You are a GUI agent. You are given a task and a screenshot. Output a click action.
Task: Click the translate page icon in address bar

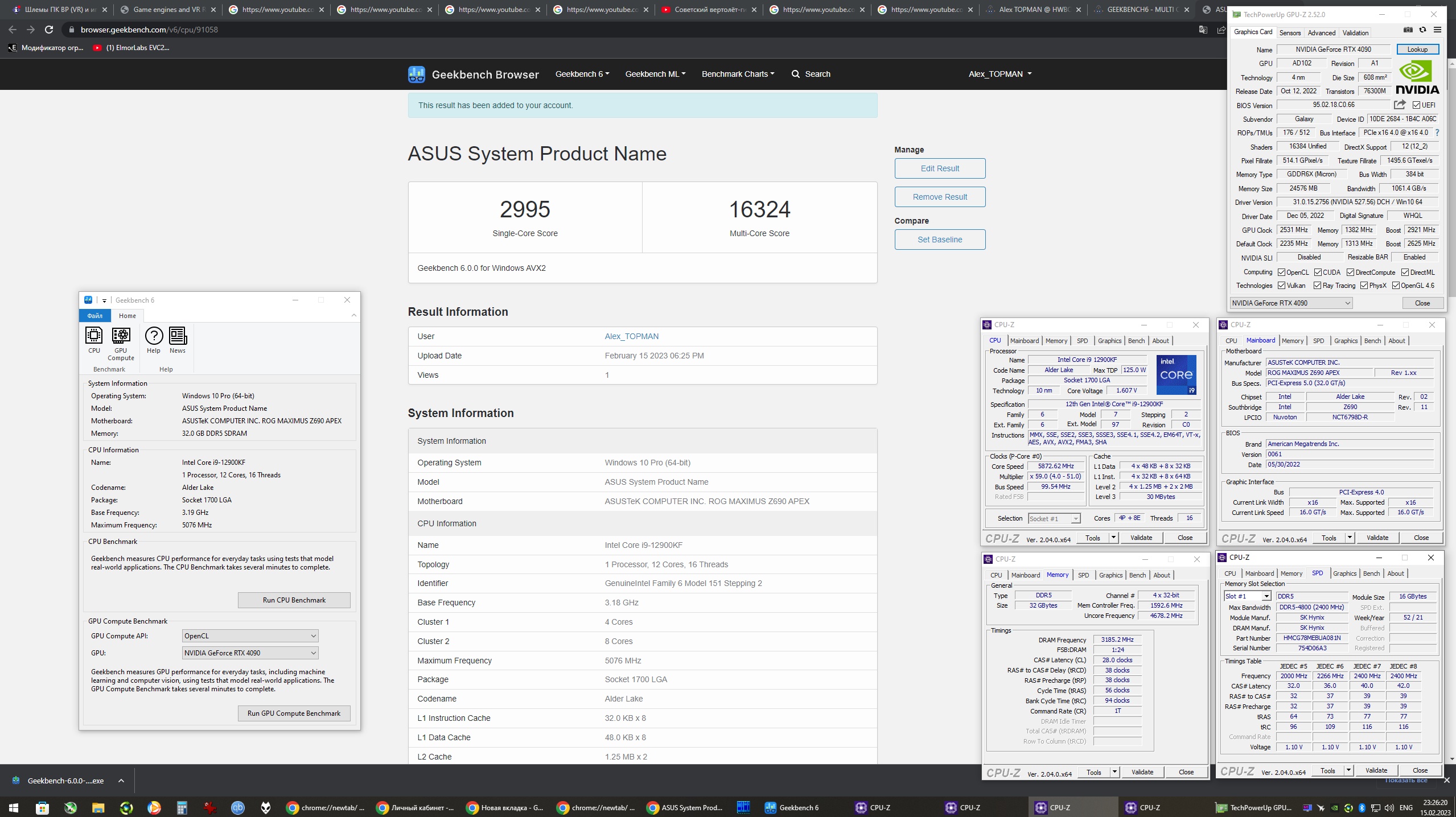pos(1203,30)
